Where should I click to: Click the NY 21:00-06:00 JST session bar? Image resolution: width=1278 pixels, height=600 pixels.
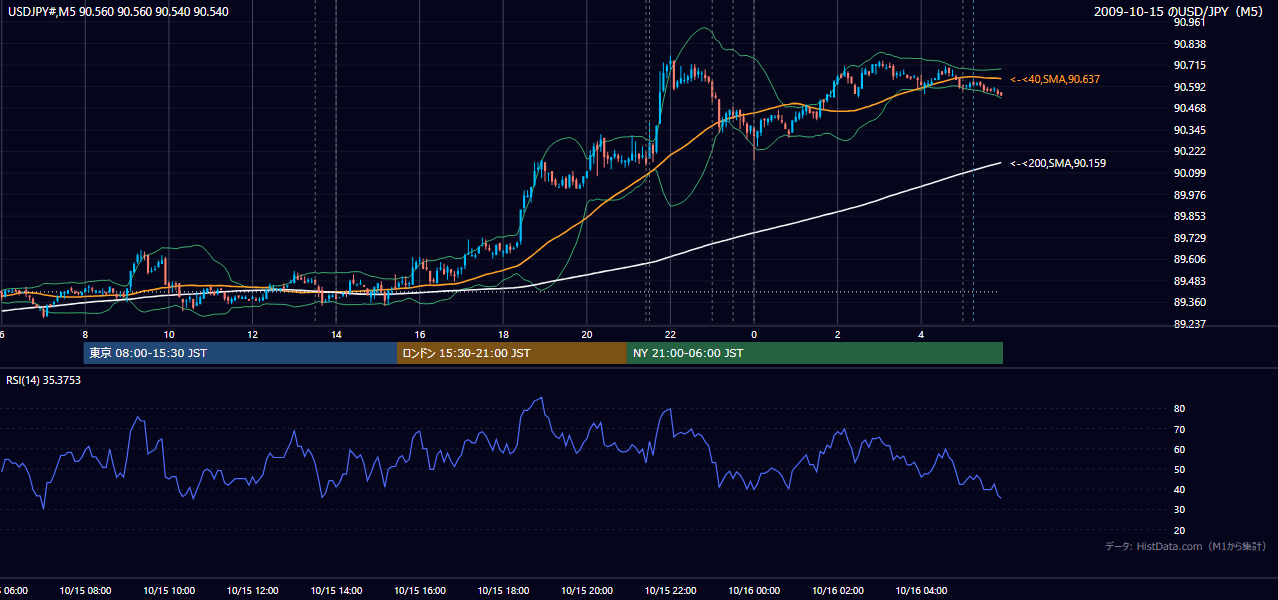pyautogui.click(x=815, y=353)
